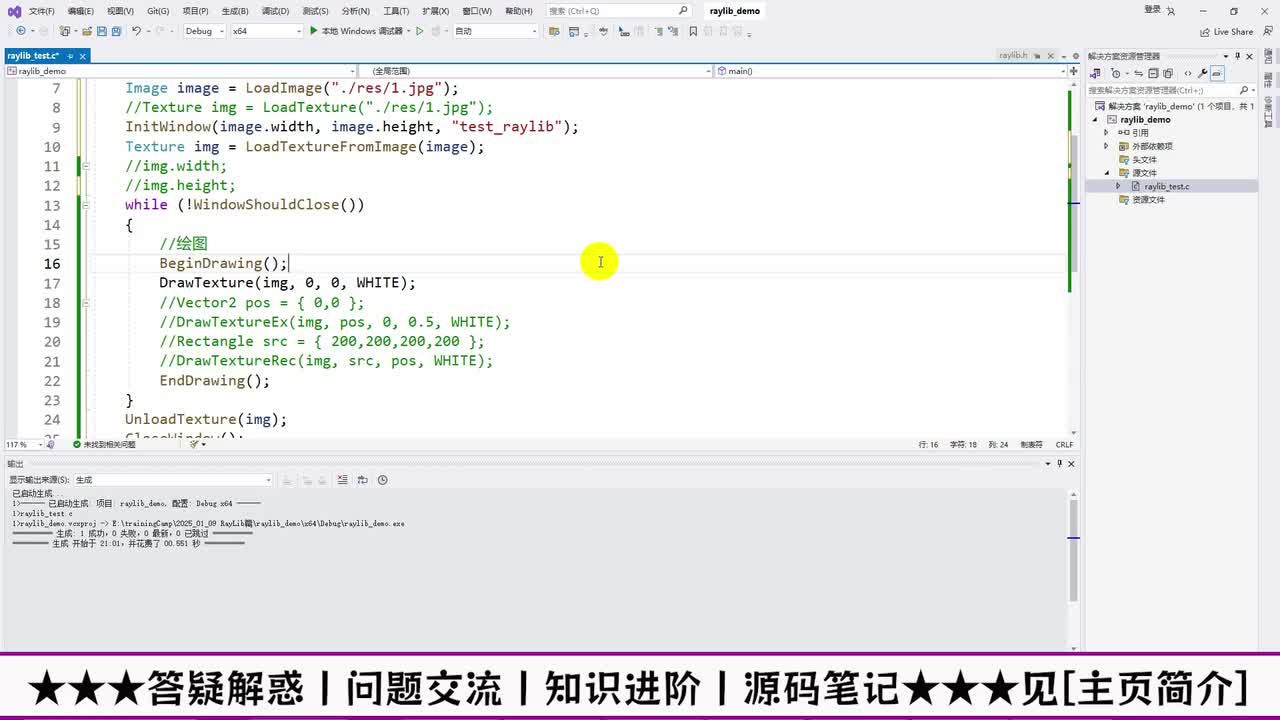Click the Save All icon in toolbar
1280x720 pixels.
point(116,31)
